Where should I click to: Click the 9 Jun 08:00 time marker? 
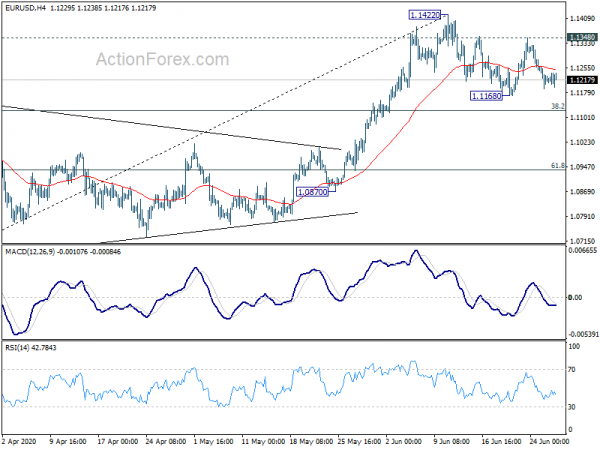pos(452,441)
